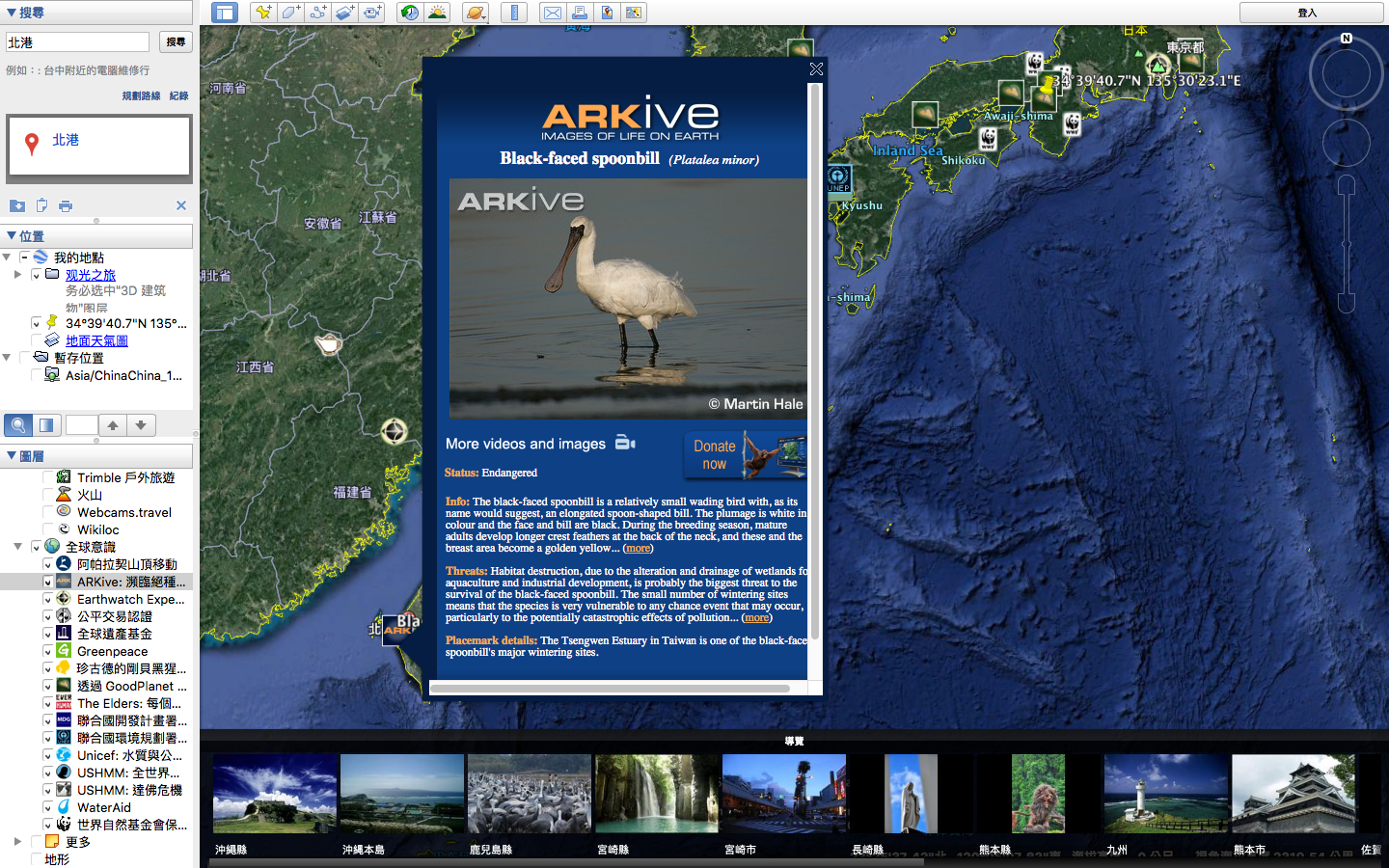Print search results icon in search panel
The width and height of the screenshot is (1389, 868).
coord(66,205)
